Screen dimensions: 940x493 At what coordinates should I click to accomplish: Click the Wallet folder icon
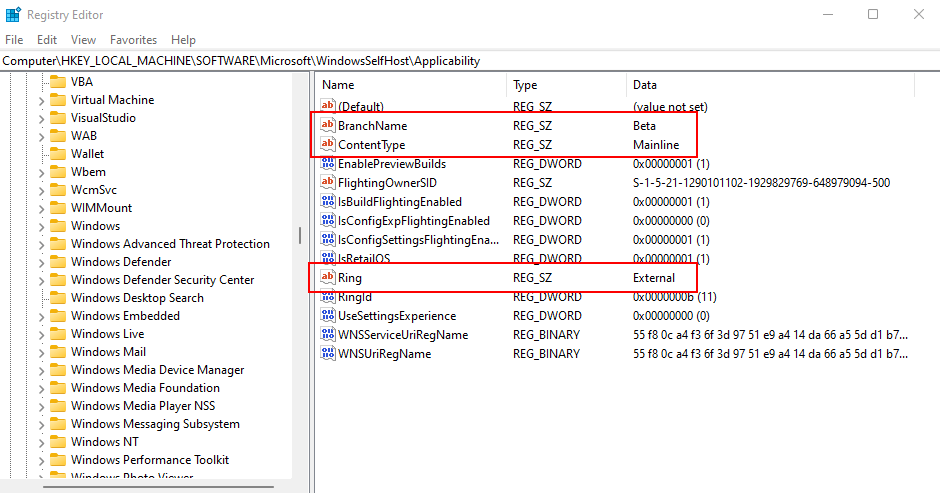coord(58,154)
